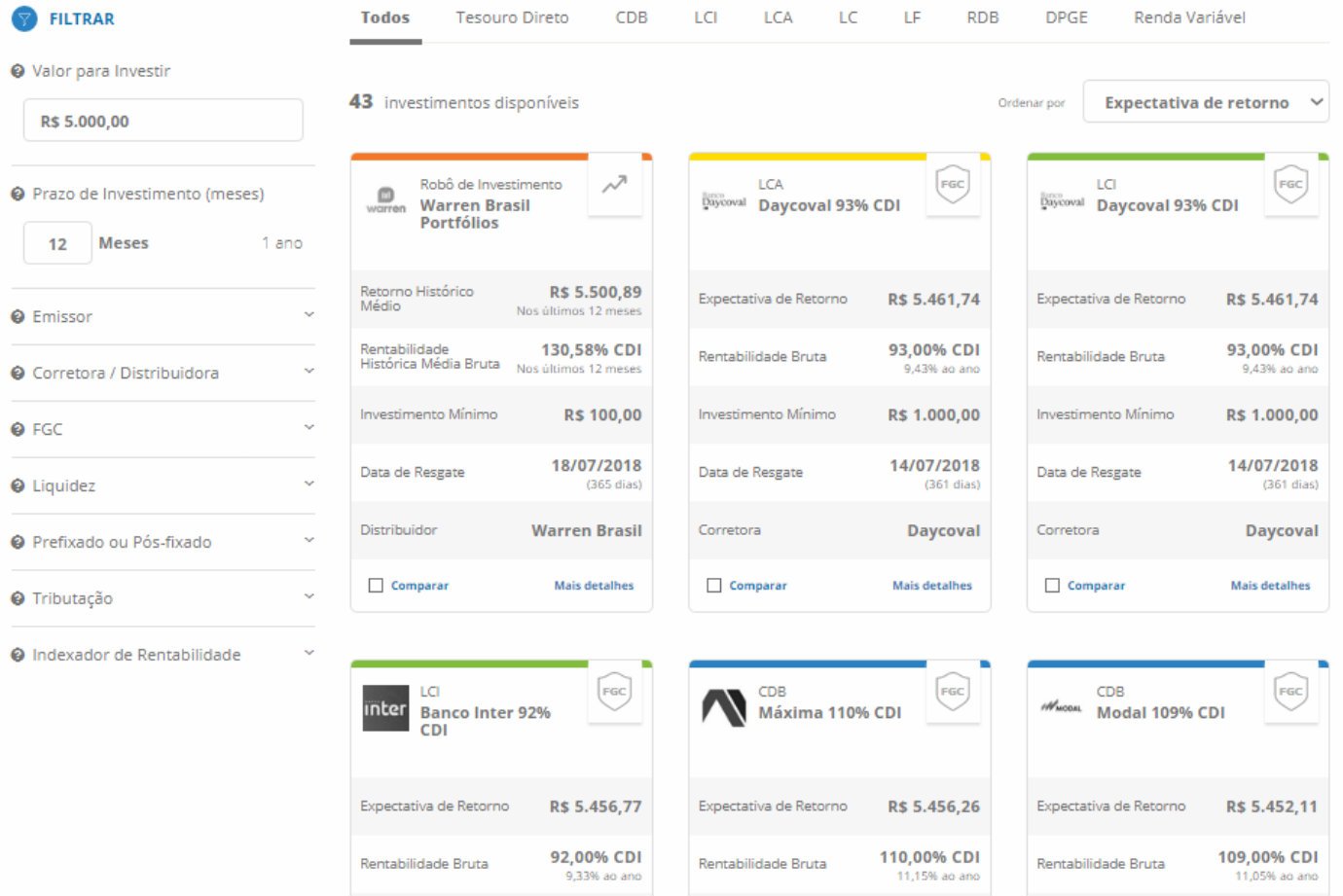The height and width of the screenshot is (896, 1343).
Task: Click FGC shield icon on LCA Daycoval card
Action: click(952, 184)
